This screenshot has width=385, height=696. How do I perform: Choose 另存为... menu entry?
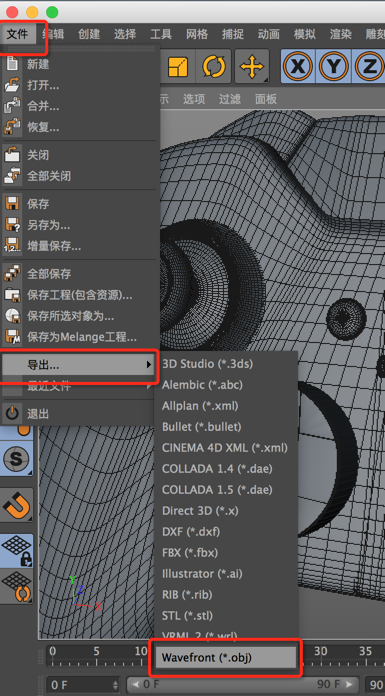[x=80, y=225]
